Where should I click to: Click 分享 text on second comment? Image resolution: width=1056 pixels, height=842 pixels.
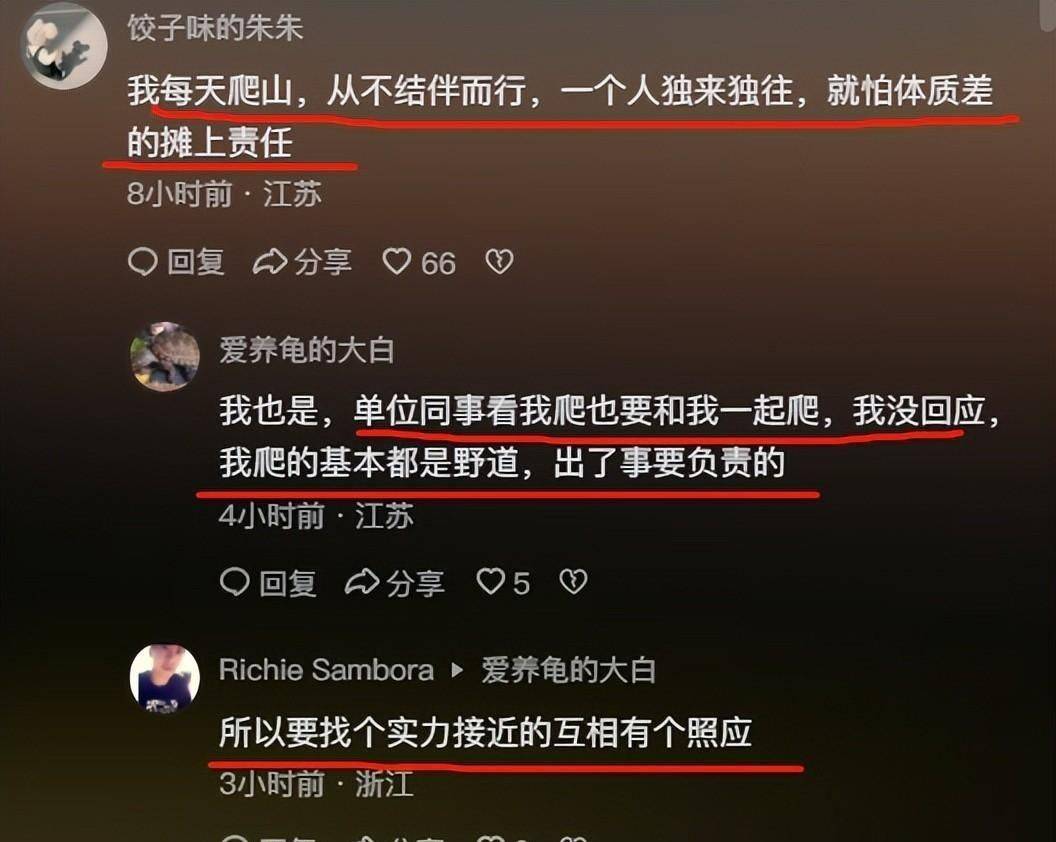(x=416, y=582)
